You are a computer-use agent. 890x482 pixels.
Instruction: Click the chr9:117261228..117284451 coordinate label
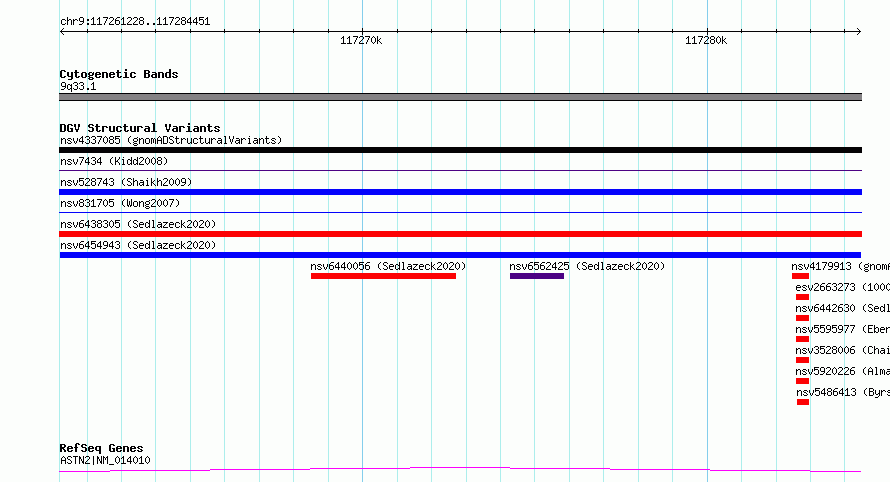[135, 22]
